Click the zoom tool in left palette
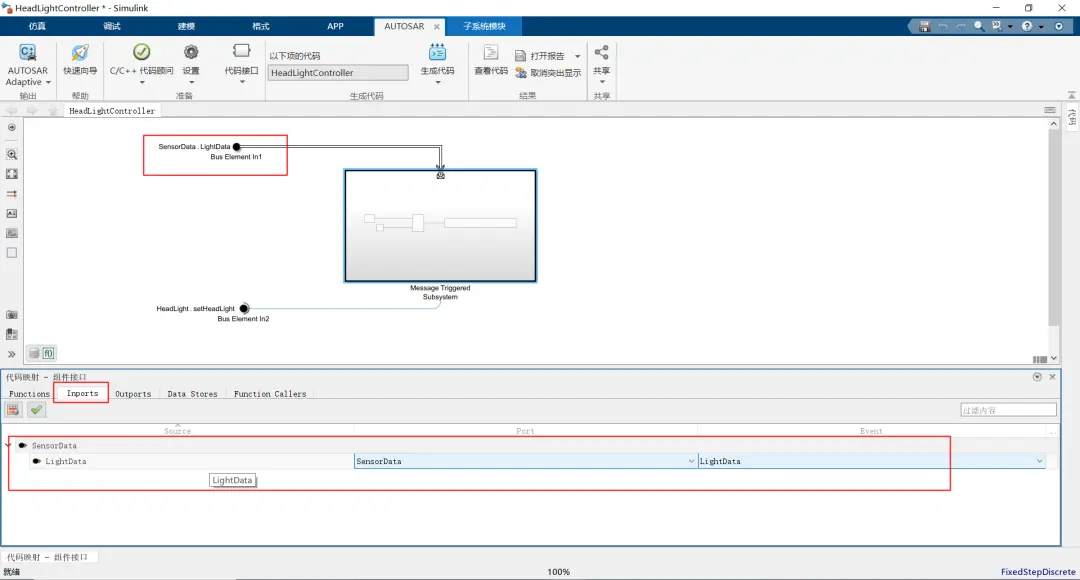Viewport: 1080px width, 580px height. click(x=12, y=154)
